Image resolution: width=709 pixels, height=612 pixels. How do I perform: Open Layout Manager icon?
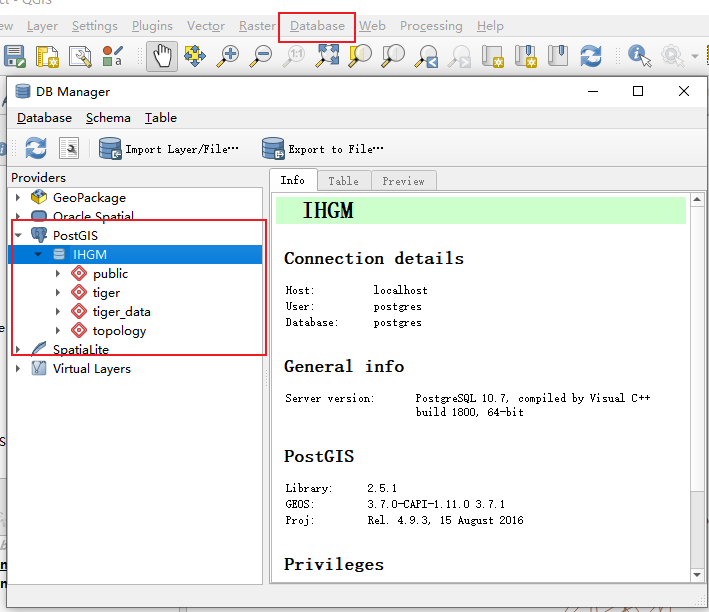(x=80, y=56)
